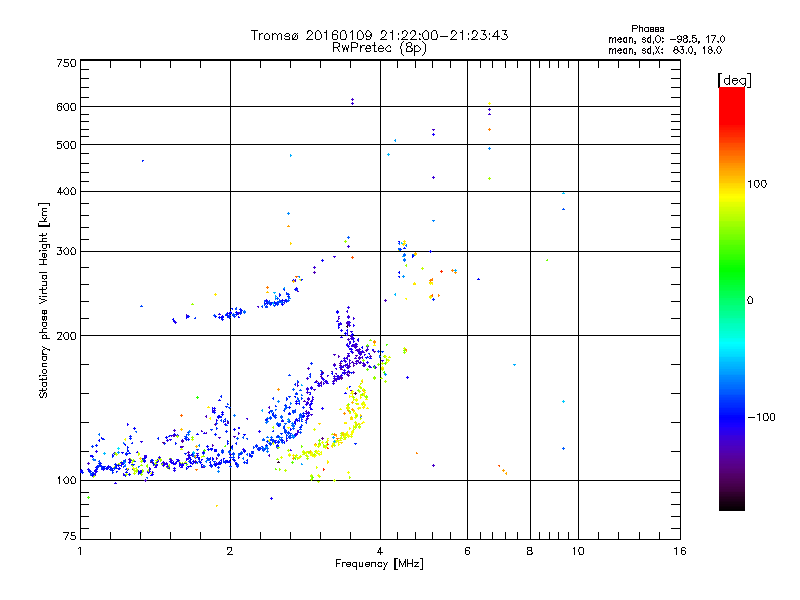
Task: Click the rainbow phase colorbar
Action: click(x=732, y=298)
